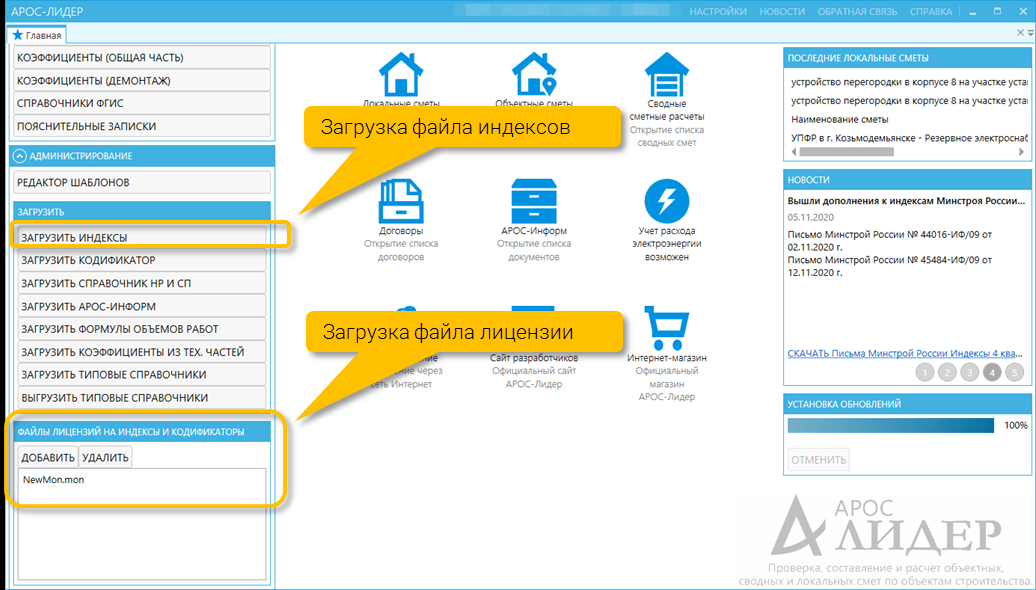Click ЗАГРУЗИТЬ АРОС-ИНФОРМ

(x=142, y=307)
